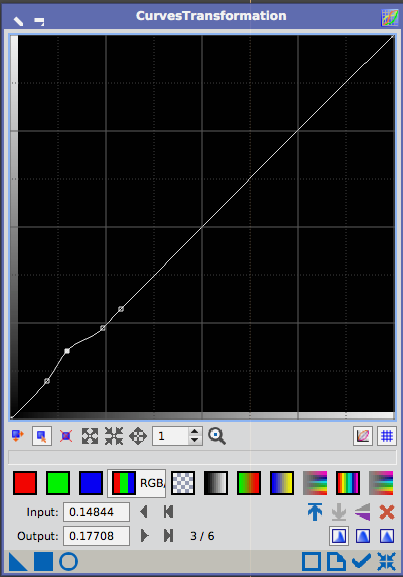This screenshot has width=403, height=577.
Task: Go to the next curve point
Action: [145, 536]
